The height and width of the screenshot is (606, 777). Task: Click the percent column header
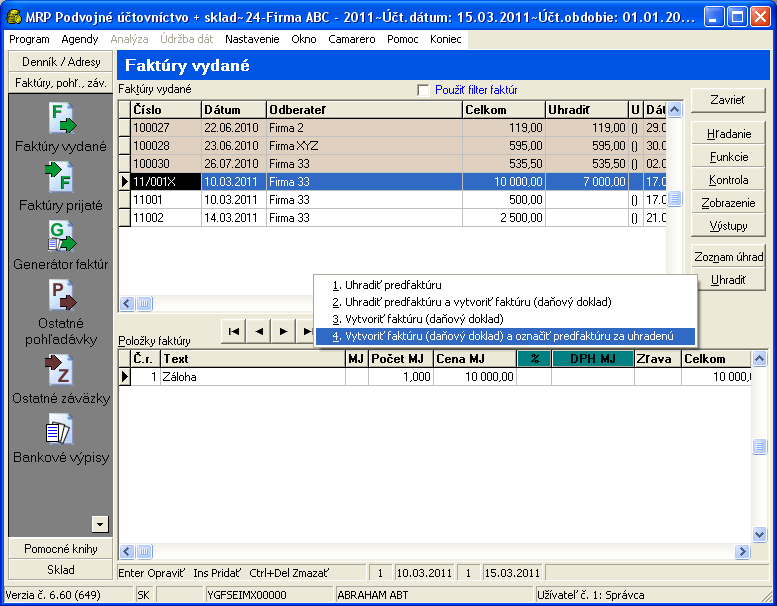pyautogui.click(x=534, y=359)
